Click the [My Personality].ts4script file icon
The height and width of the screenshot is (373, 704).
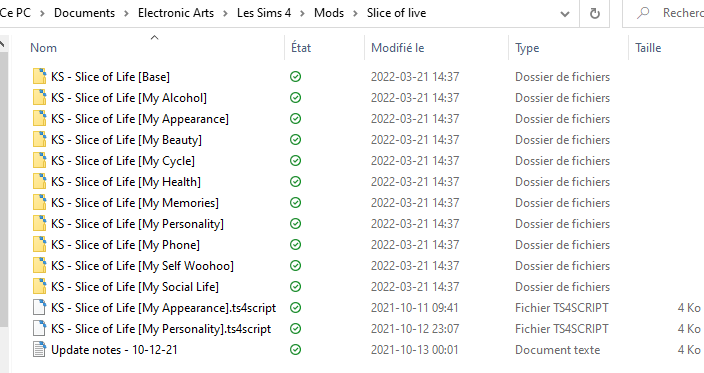coord(40,329)
